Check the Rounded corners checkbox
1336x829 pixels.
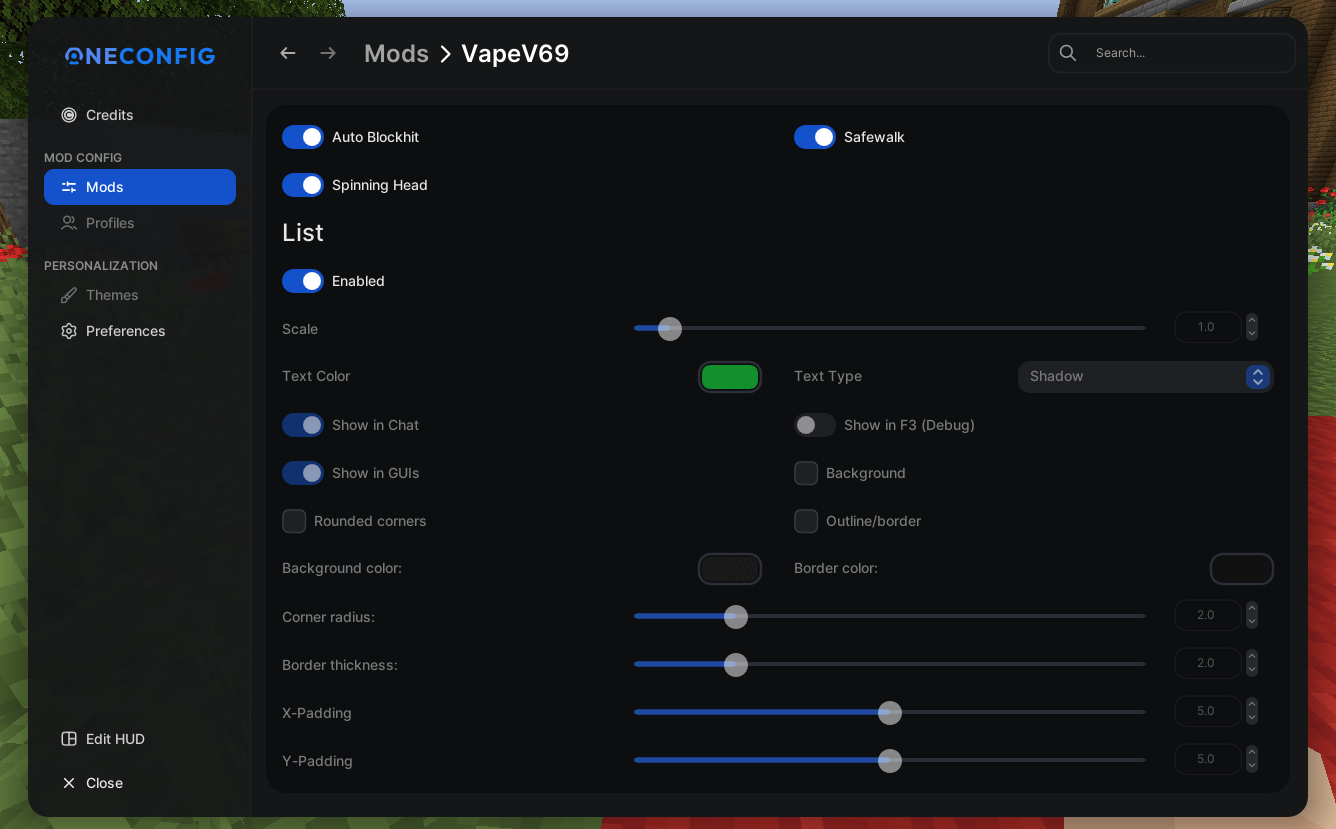pyautogui.click(x=294, y=521)
